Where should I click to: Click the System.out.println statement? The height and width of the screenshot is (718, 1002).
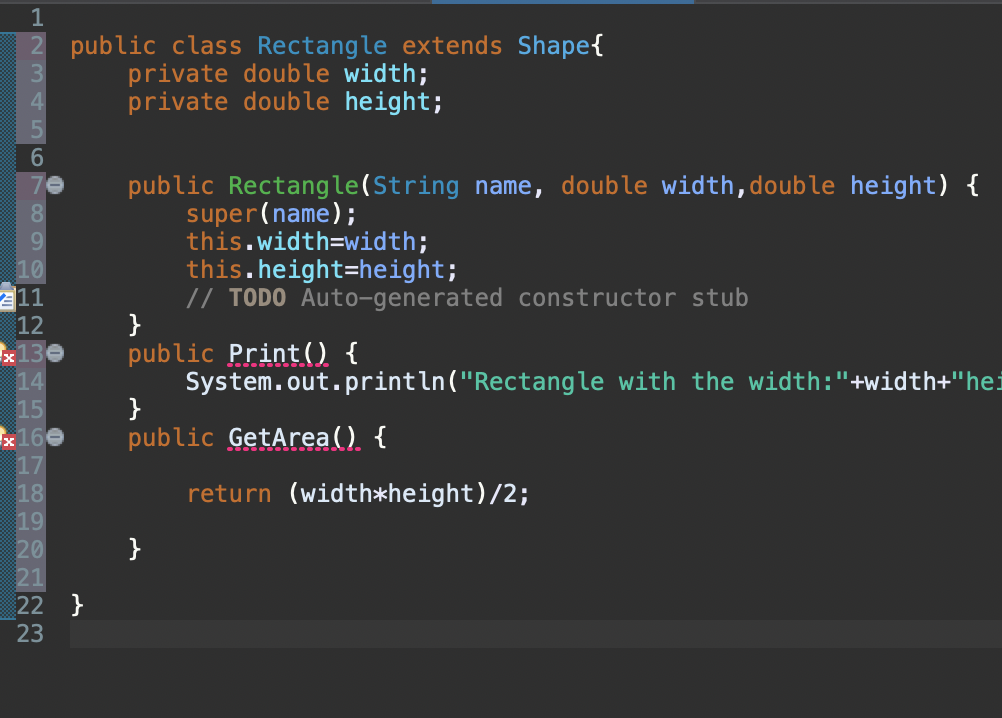pyautogui.click(x=300, y=381)
